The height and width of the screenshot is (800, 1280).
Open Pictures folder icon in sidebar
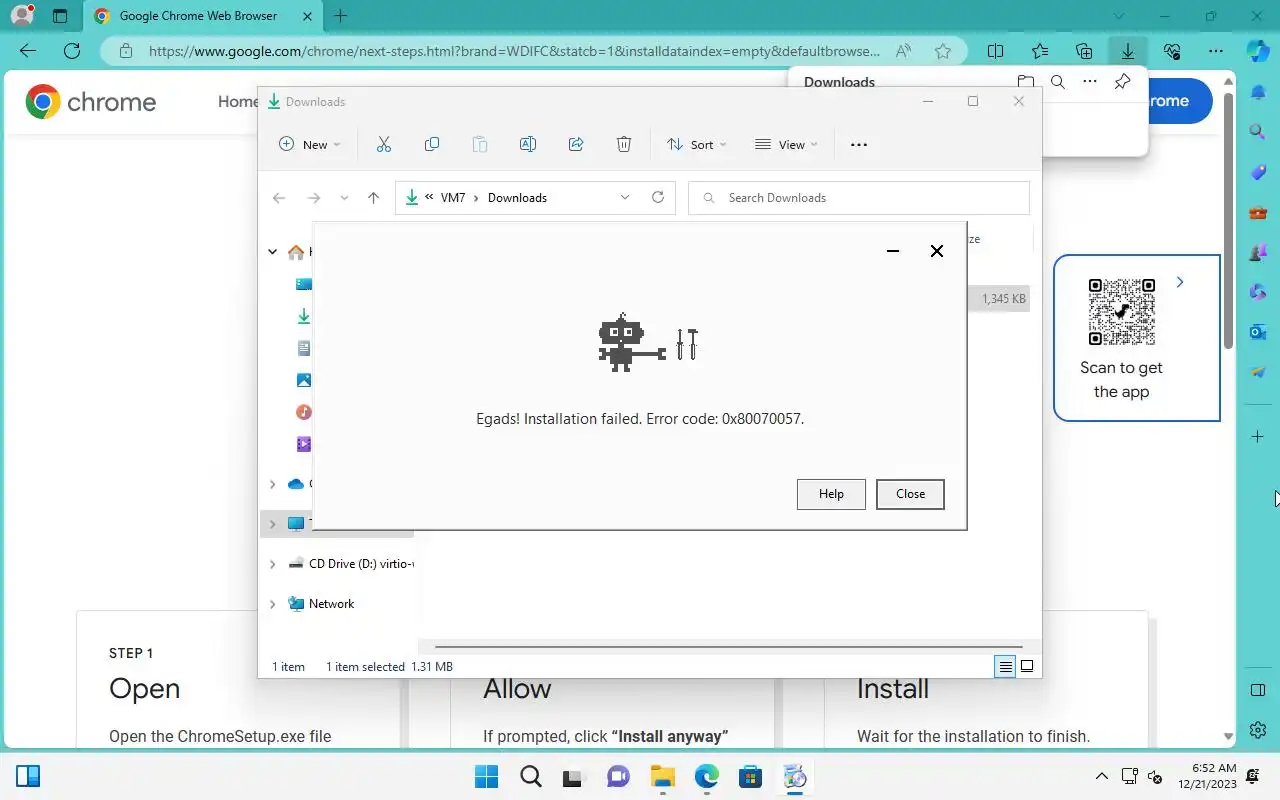[x=304, y=380]
